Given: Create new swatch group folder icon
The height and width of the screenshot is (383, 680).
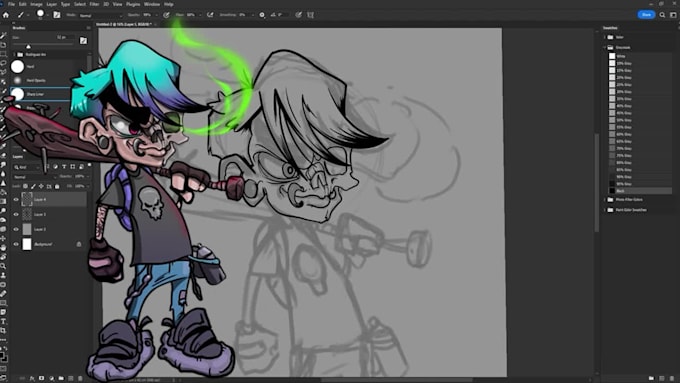Looking at the screenshot, I should point(651,379).
